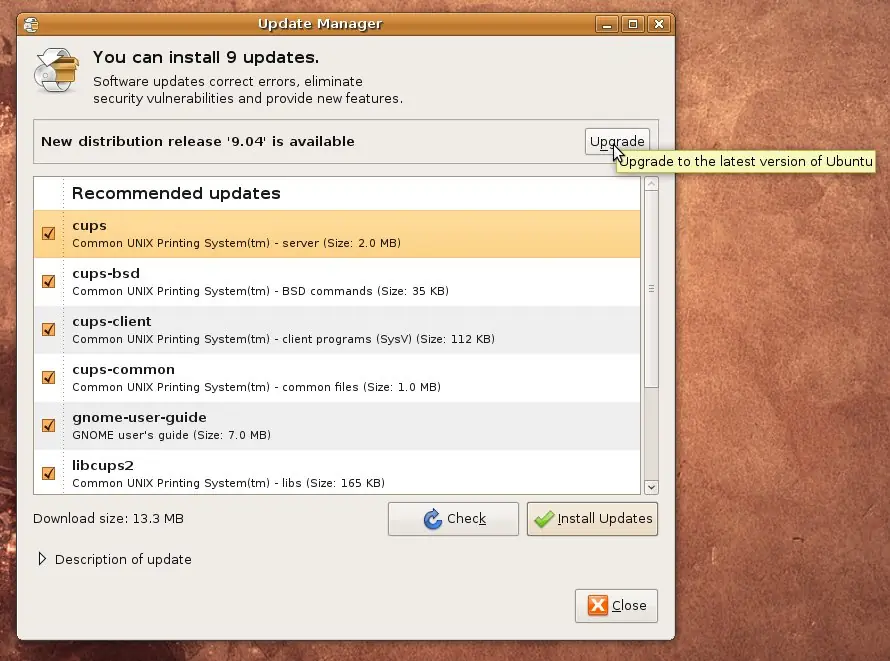The width and height of the screenshot is (890, 661).
Task: Click the blue refresh icon on Check
Action: [x=433, y=519]
